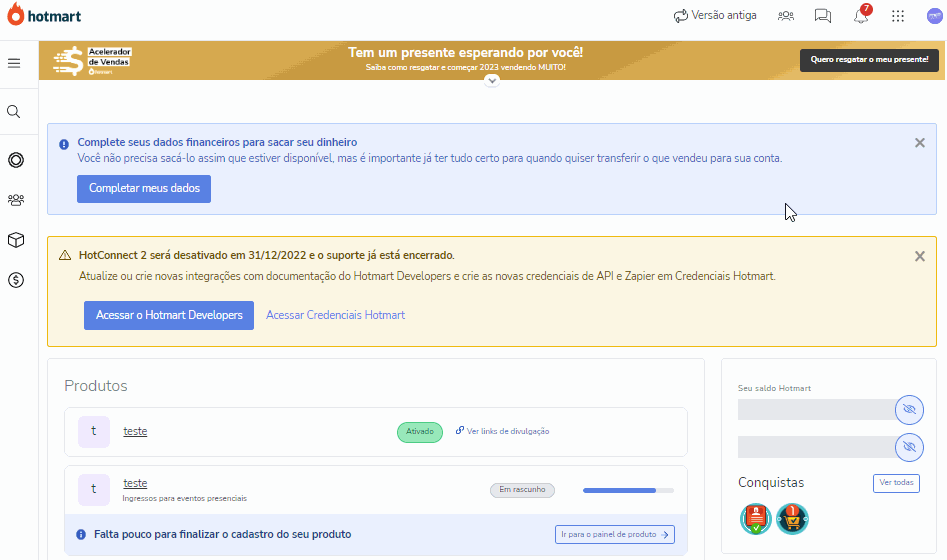
Task: Show the second hidden balance
Action: [909, 447]
